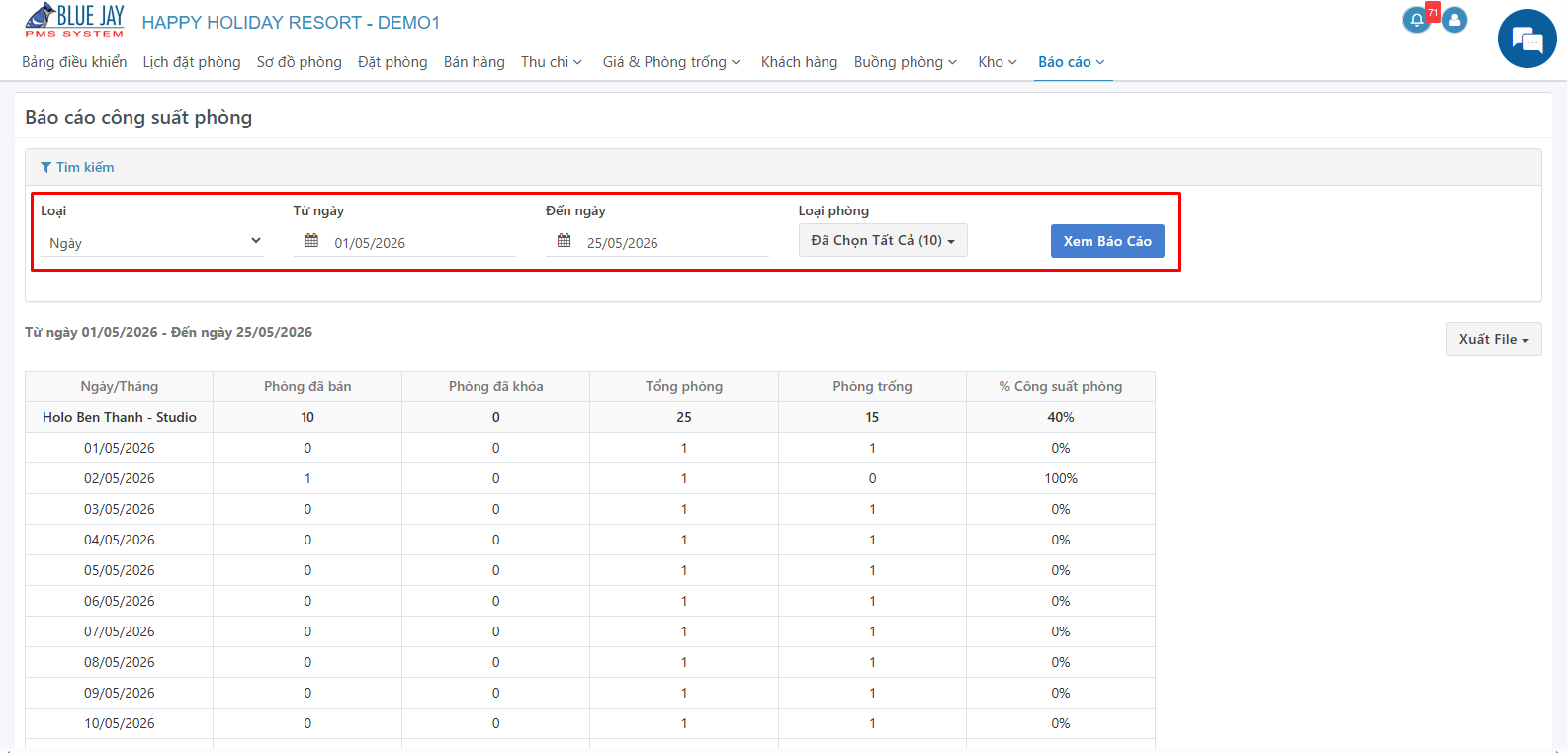Image resolution: width=1568 pixels, height=753 pixels.
Task: Click the Đến ngày calendar icon
Action: [x=564, y=241]
